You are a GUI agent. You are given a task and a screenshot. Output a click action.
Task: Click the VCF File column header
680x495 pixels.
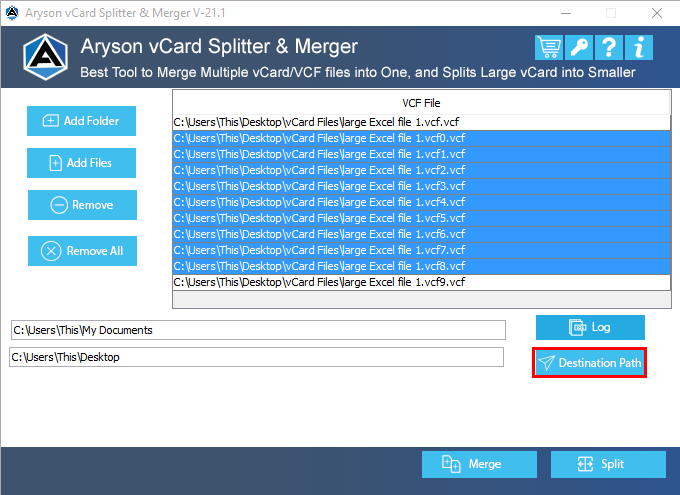click(x=421, y=103)
